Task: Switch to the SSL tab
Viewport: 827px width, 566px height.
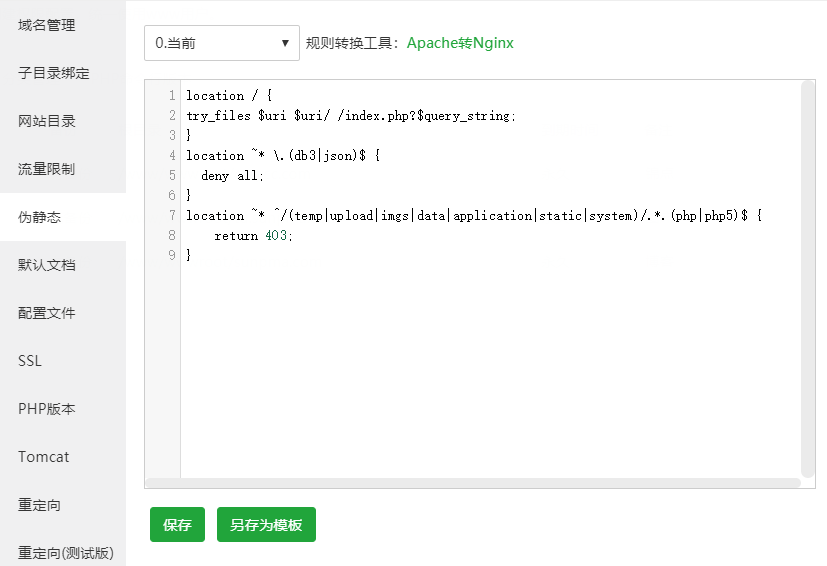Action: [x=30, y=361]
